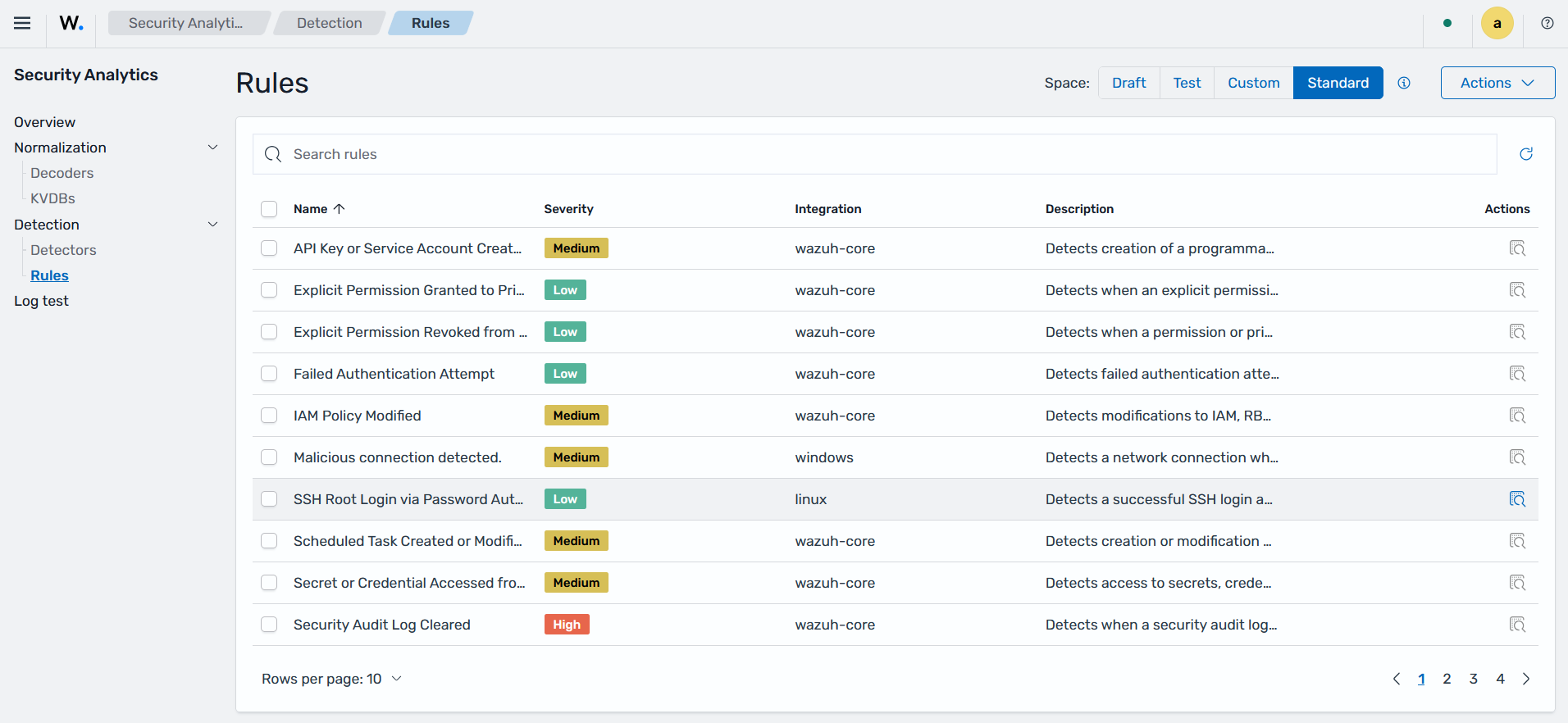View details of API Key rule
1568x723 pixels.
[1517, 248]
